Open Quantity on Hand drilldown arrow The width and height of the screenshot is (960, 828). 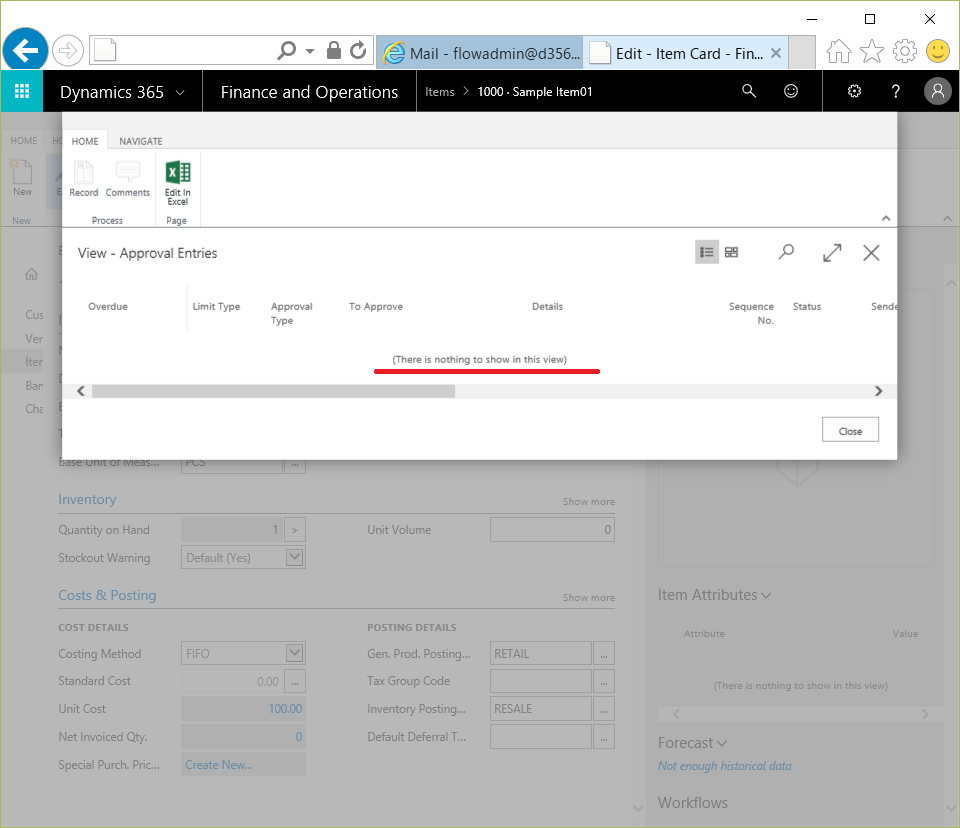pyautogui.click(x=294, y=530)
